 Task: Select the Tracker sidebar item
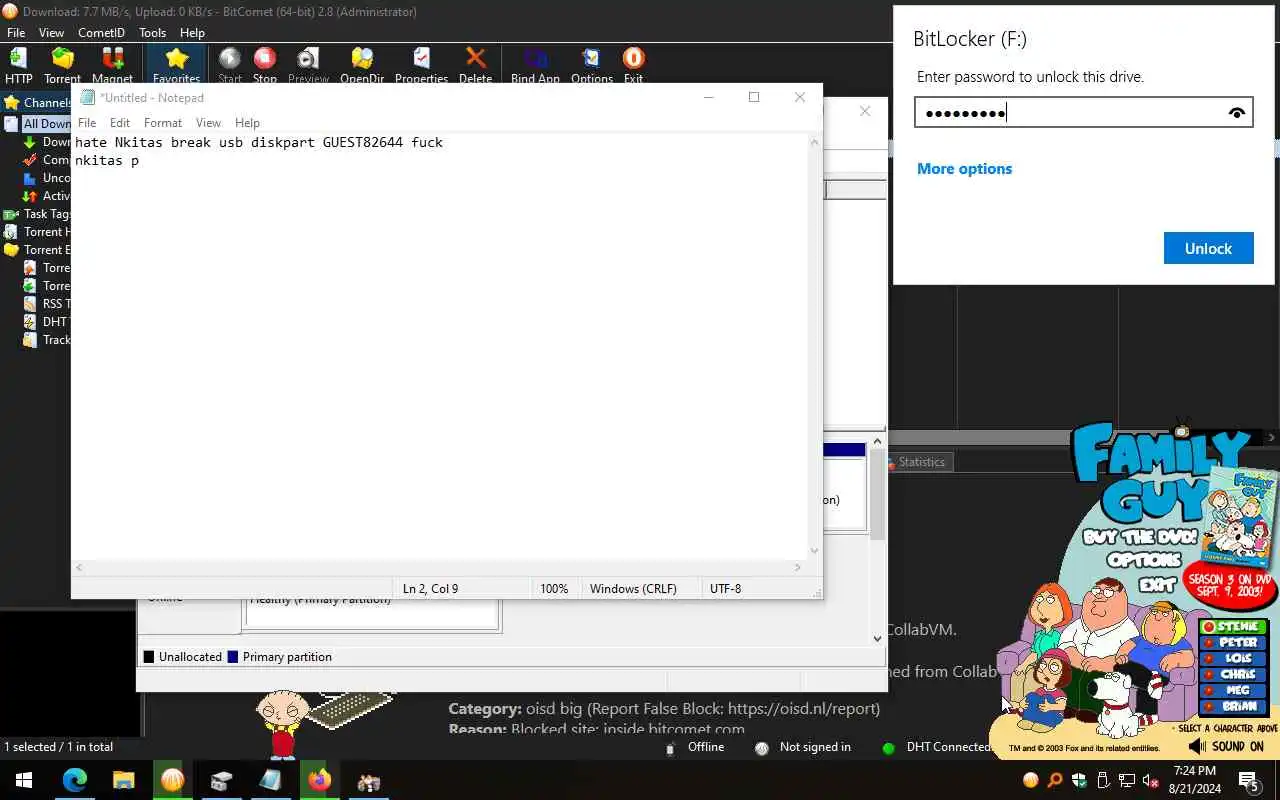coord(45,340)
